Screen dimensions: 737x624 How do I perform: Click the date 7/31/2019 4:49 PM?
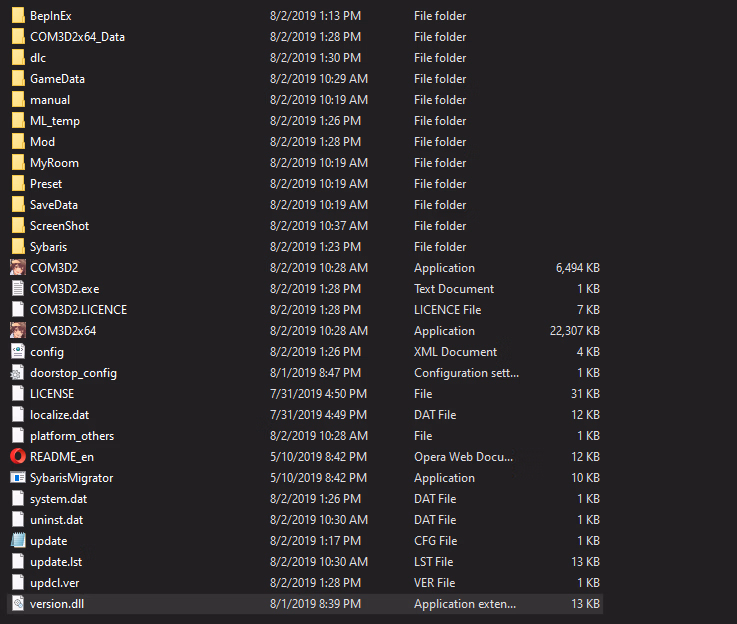coord(318,415)
